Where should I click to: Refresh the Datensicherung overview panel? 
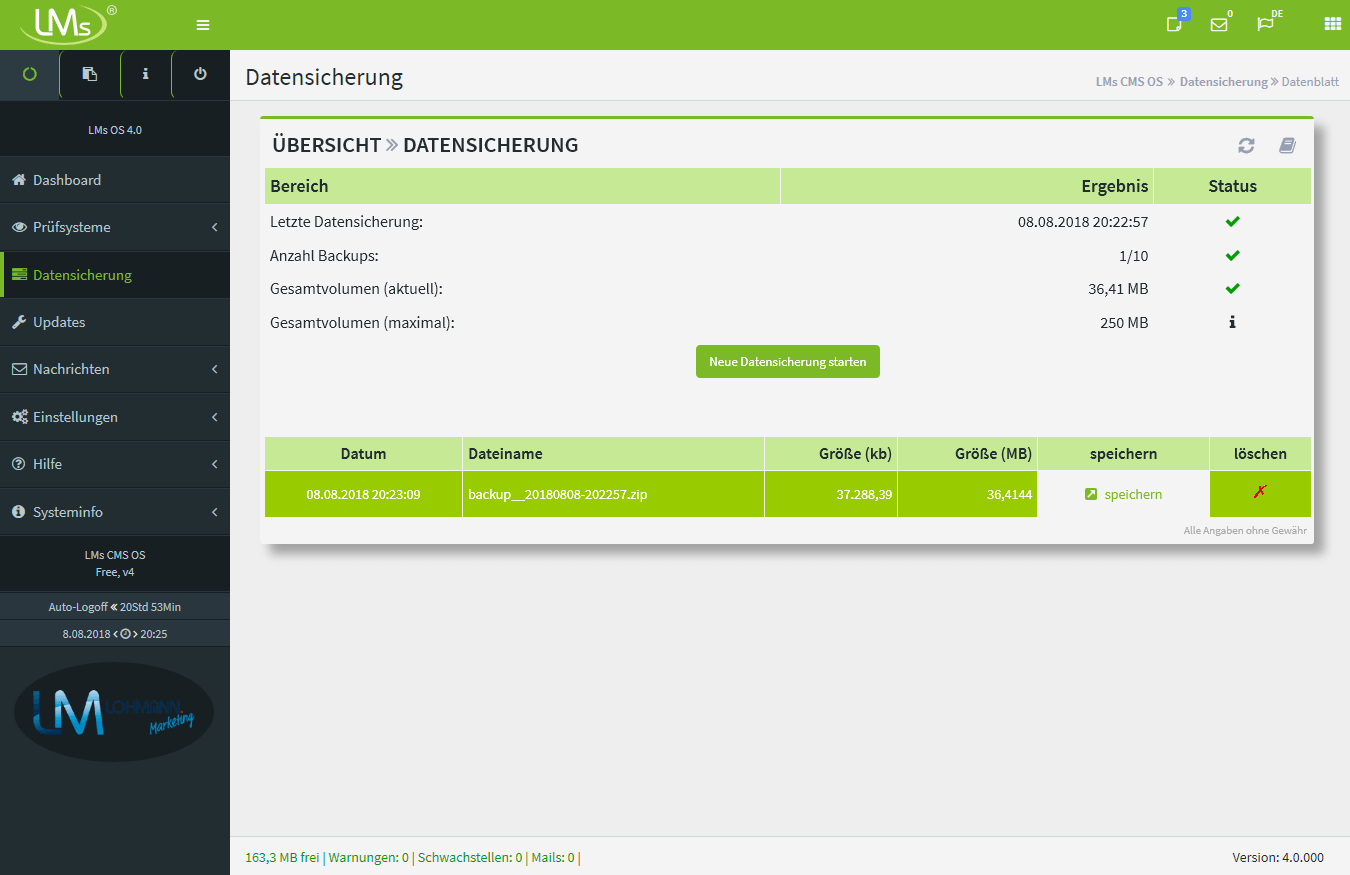[x=1246, y=146]
